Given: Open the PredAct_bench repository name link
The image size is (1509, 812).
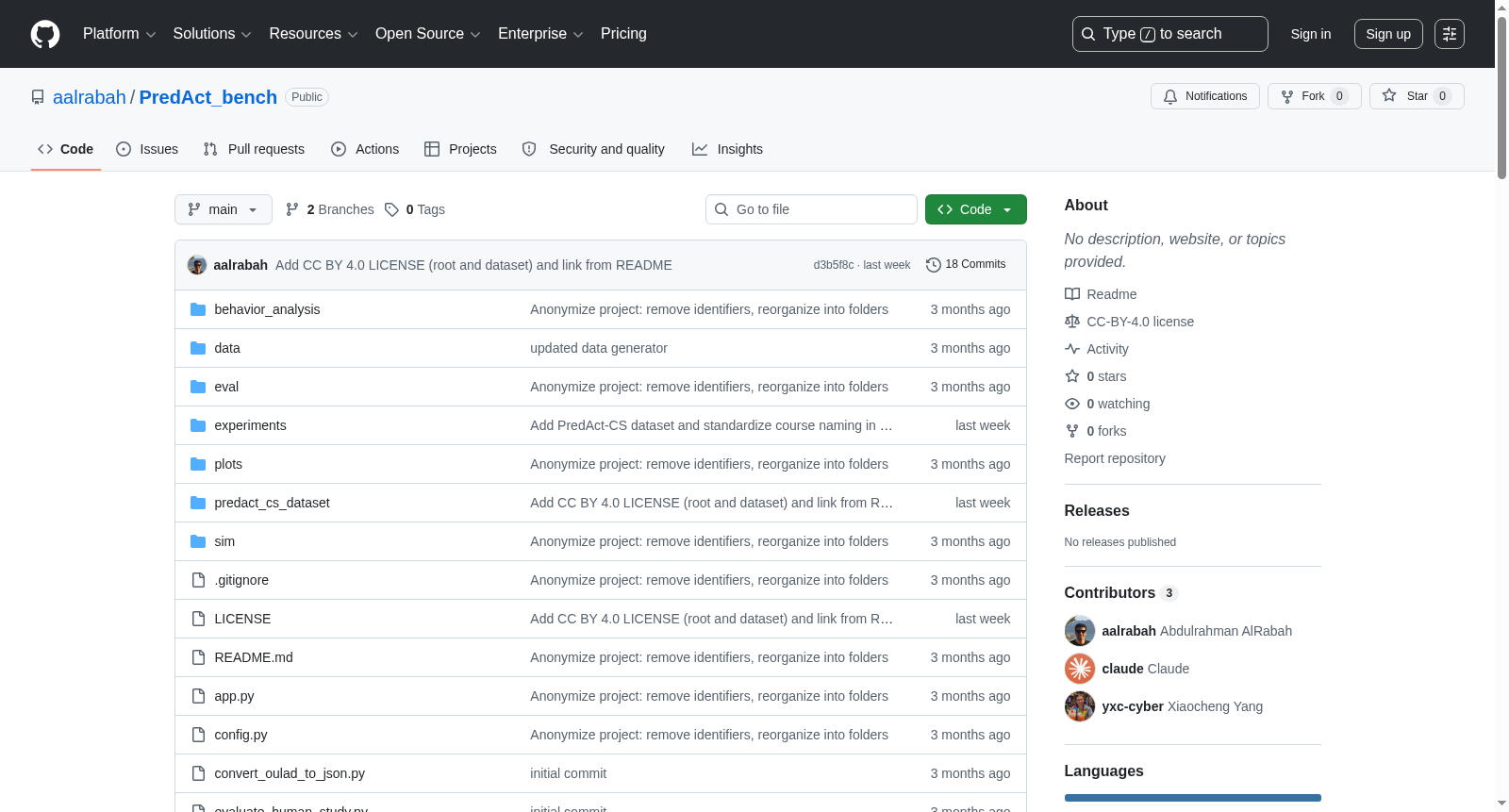Looking at the screenshot, I should [x=208, y=97].
